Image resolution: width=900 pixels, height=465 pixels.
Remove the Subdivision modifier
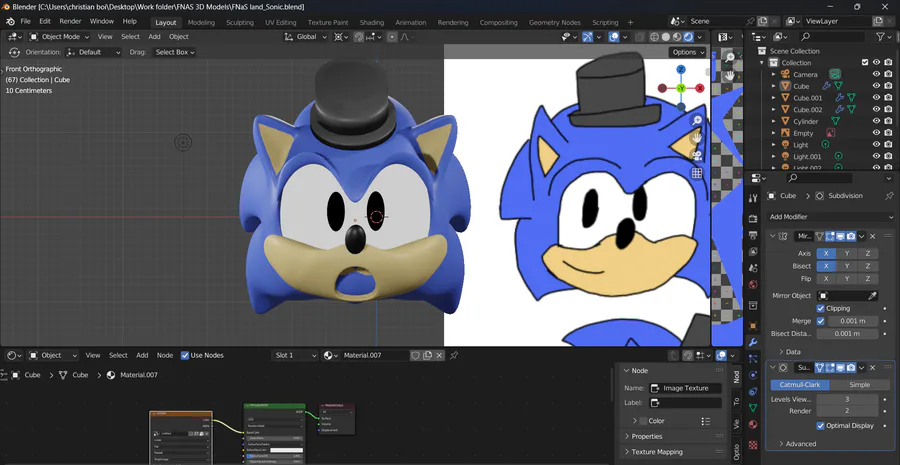tap(872, 367)
